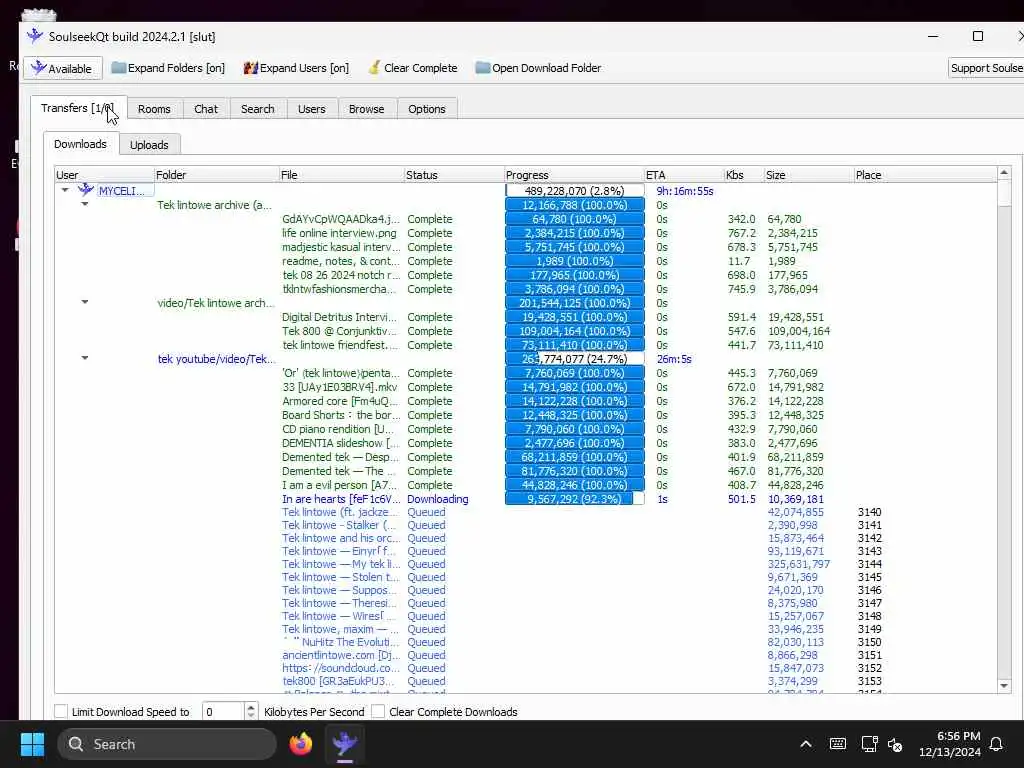The image size is (1024, 768).
Task: Click the people icon on Expand Users
Action: point(251,68)
